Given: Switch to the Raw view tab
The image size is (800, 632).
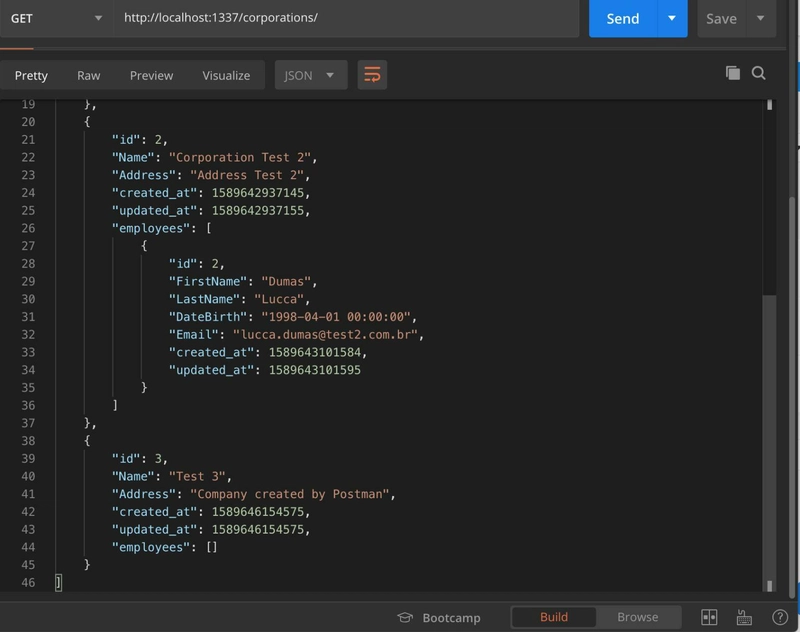Looking at the screenshot, I should [89, 75].
